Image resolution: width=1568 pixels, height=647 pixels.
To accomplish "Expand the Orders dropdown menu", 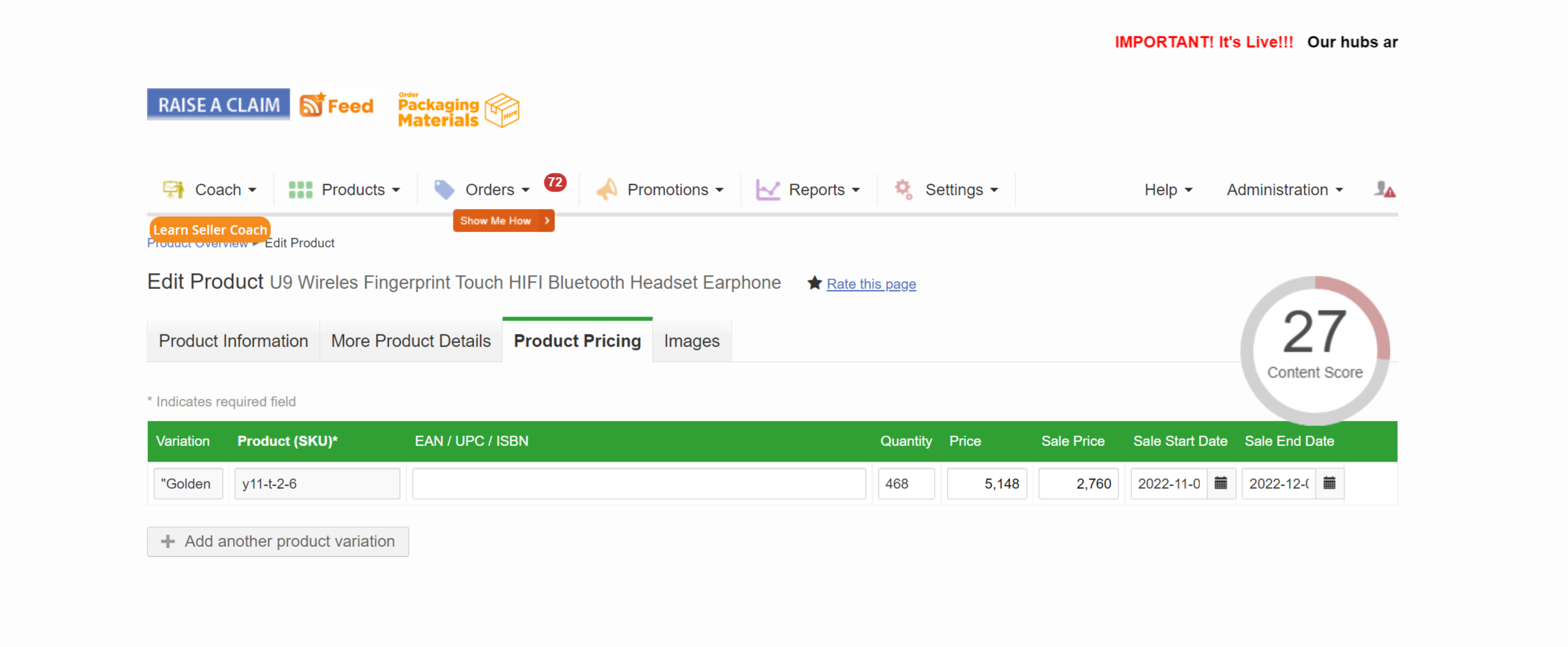I will 497,190.
